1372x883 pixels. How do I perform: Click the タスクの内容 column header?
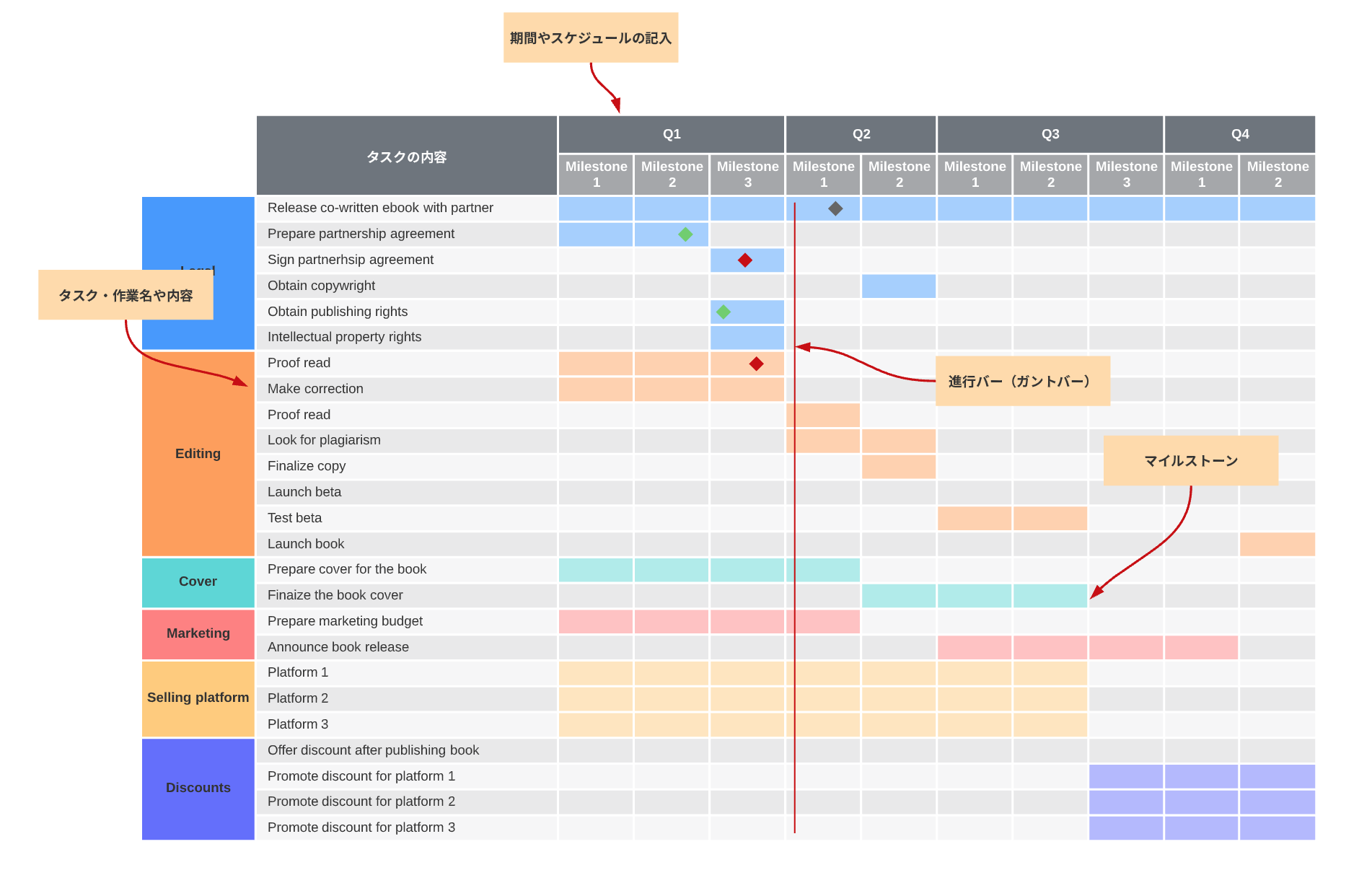click(x=406, y=156)
